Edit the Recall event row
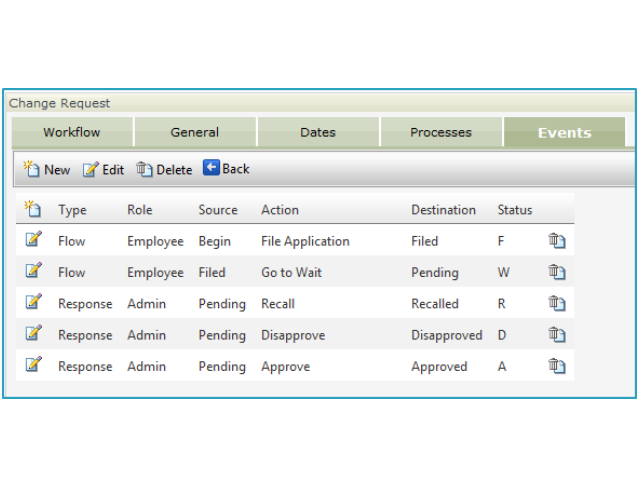640x480 pixels. [x=33, y=302]
